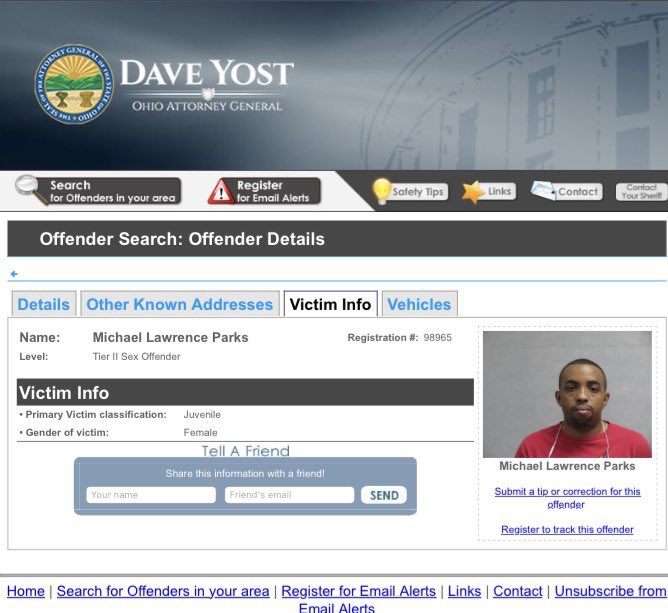Follow Register to track this offender link
The height and width of the screenshot is (613, 668).
pos(567,530)
